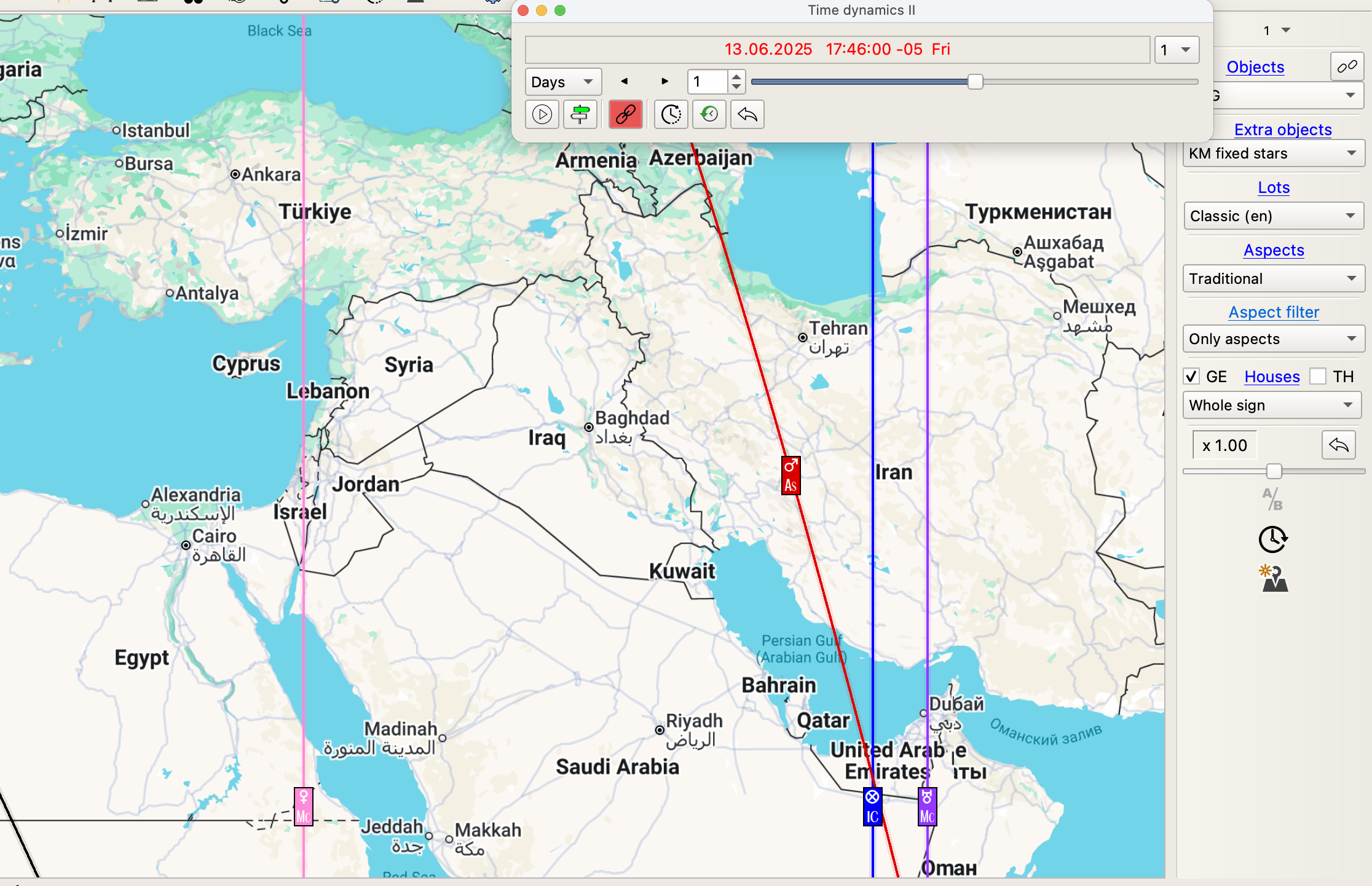Open the KM fixed stars dropdown
1372x886 pixels.
[x=1272, y=154]
